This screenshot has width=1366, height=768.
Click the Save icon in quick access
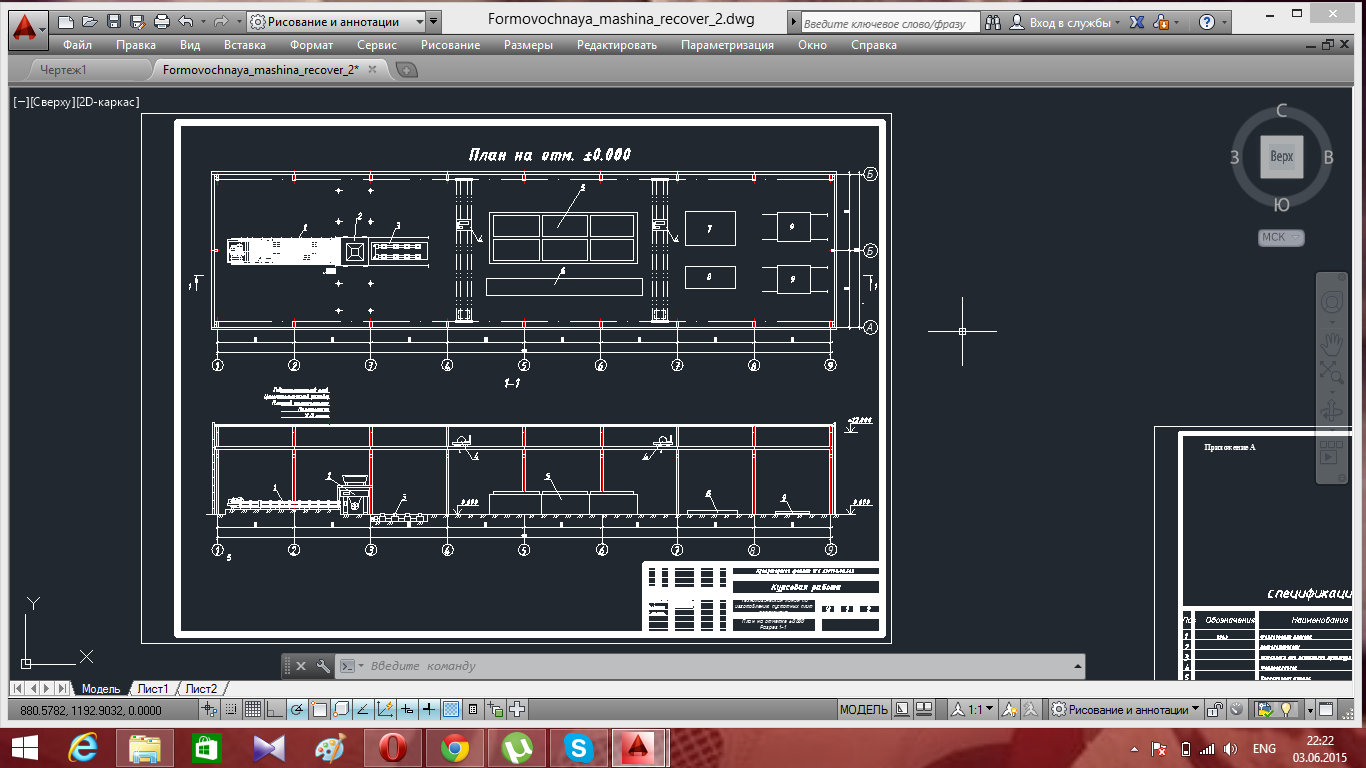click(x=113, y=21)
